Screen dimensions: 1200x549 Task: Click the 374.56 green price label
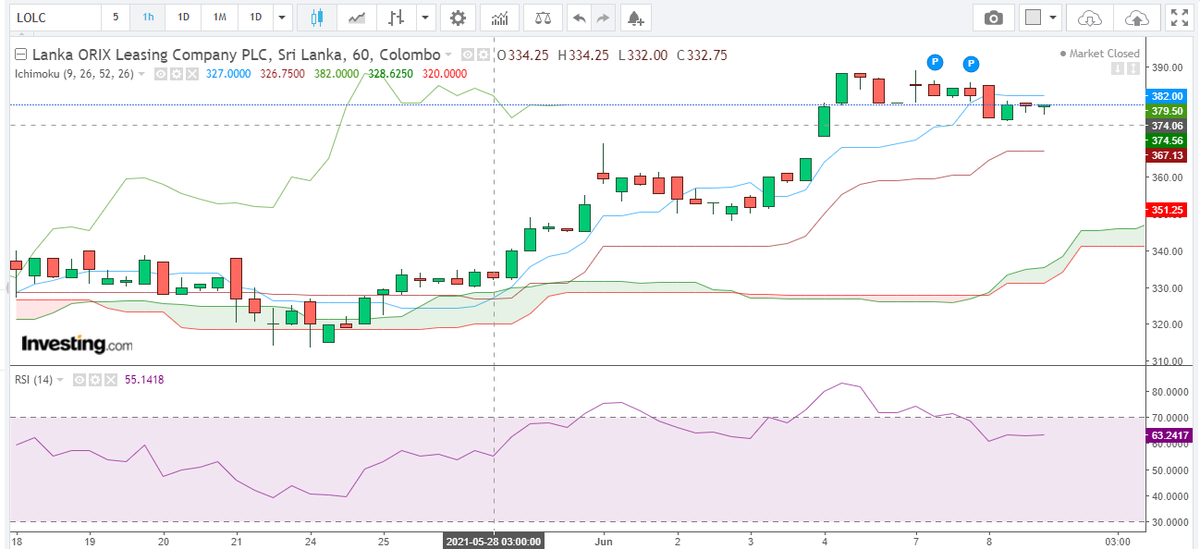pos(1168,141)
